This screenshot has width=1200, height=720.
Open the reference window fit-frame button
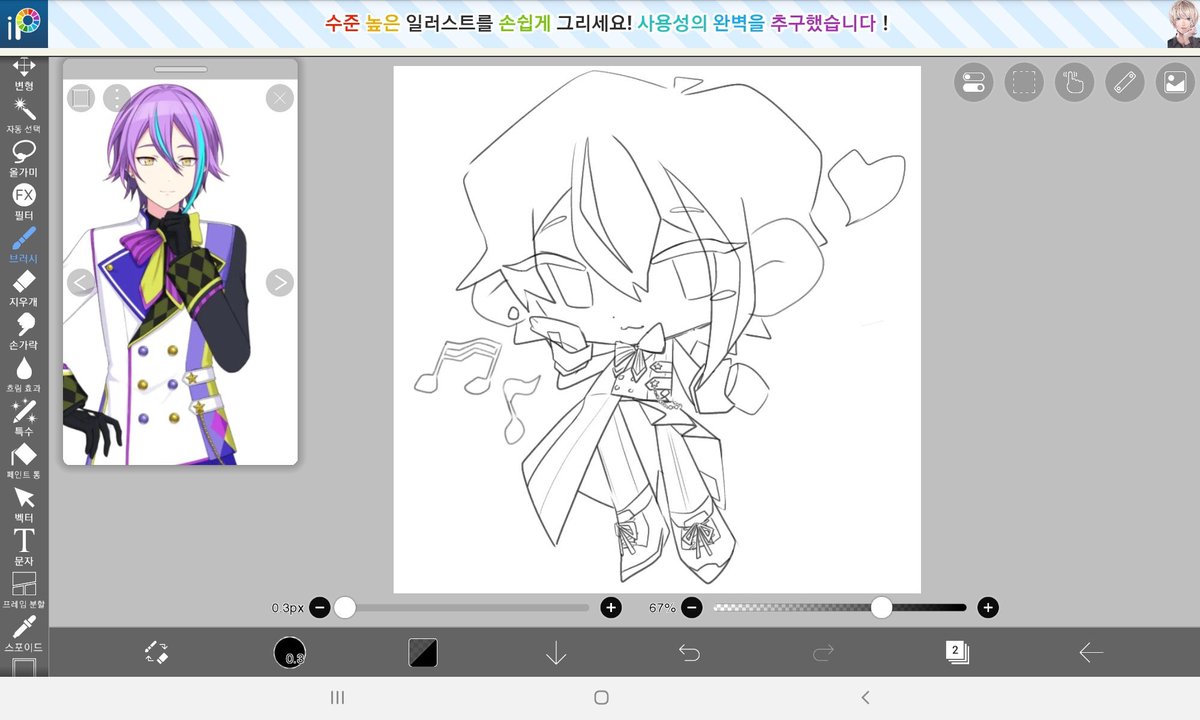point(81,97)
